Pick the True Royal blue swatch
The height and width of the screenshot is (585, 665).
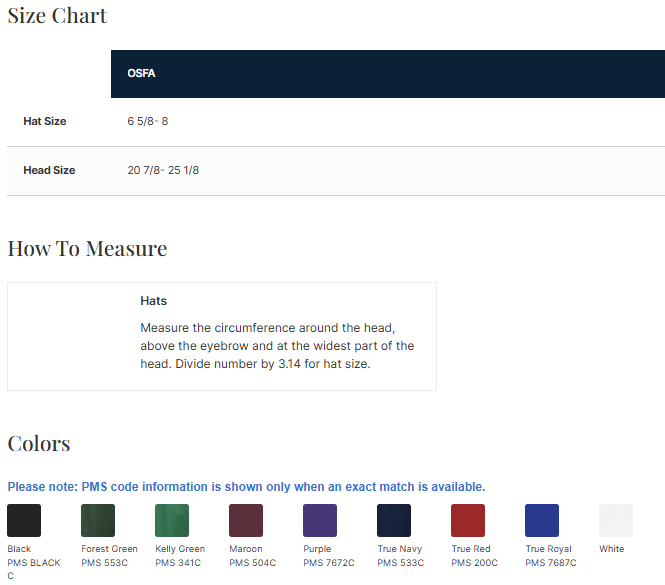pyautogui.click(x=542, y=521)
